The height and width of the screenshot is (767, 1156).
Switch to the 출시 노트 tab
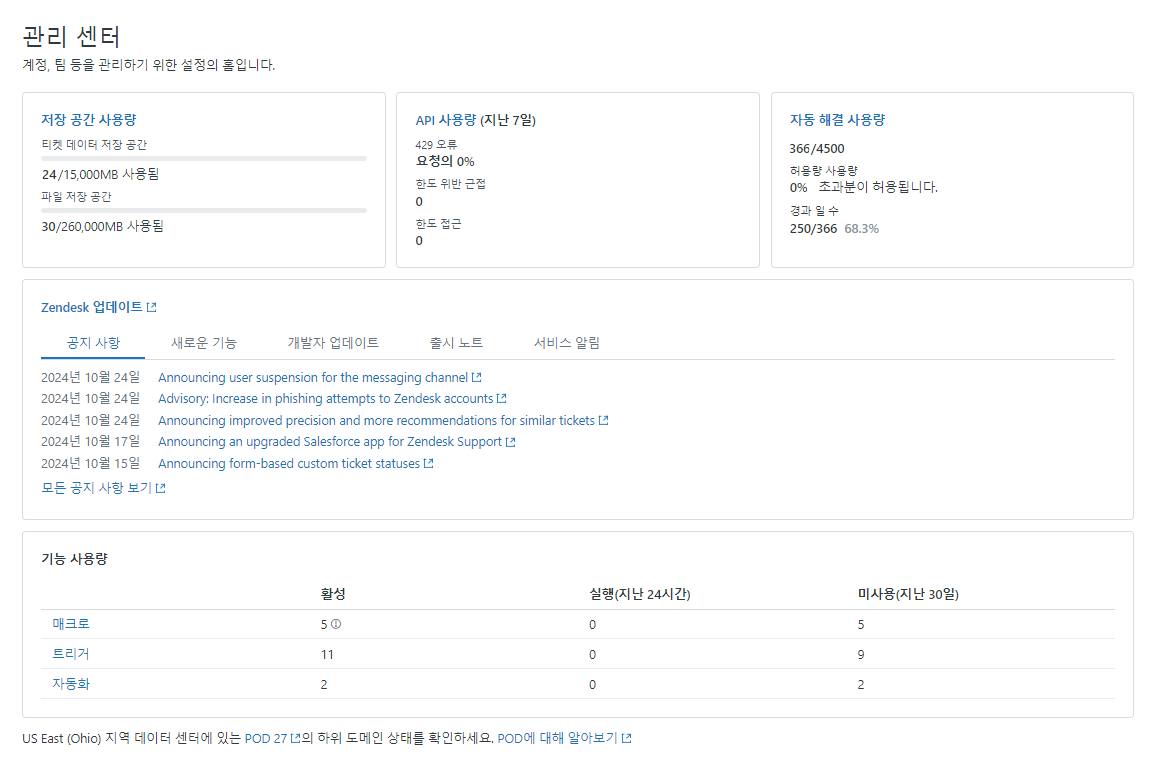(x=456, y=343)
